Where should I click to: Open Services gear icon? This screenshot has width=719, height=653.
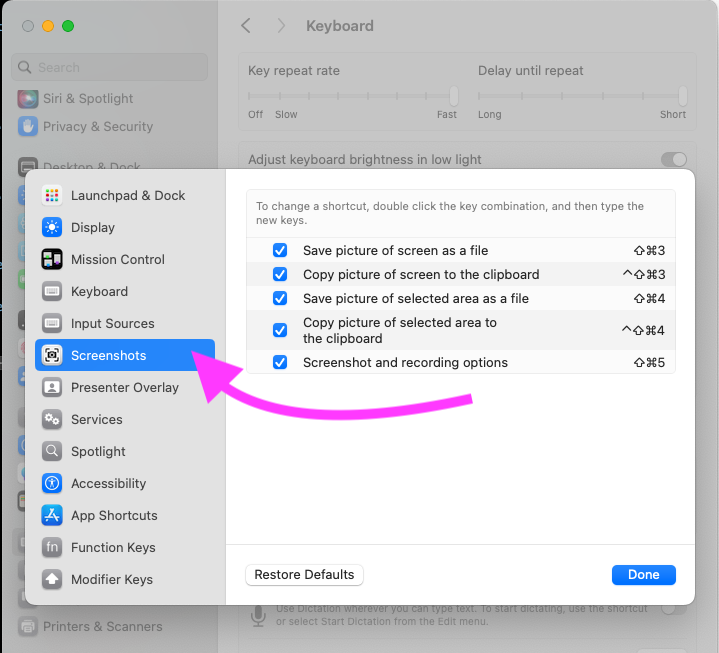pos(53,420)
